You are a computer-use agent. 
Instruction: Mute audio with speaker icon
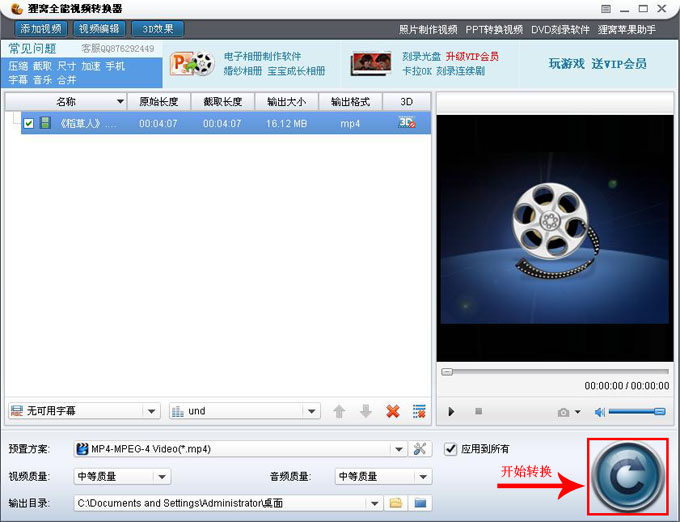(x=600, y=412)
